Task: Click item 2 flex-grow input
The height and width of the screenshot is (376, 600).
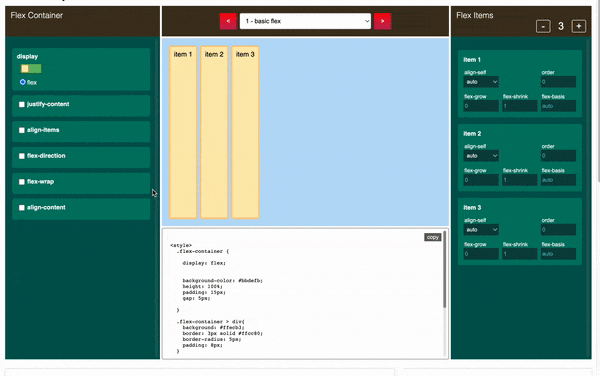Action: tap(481, 180)
